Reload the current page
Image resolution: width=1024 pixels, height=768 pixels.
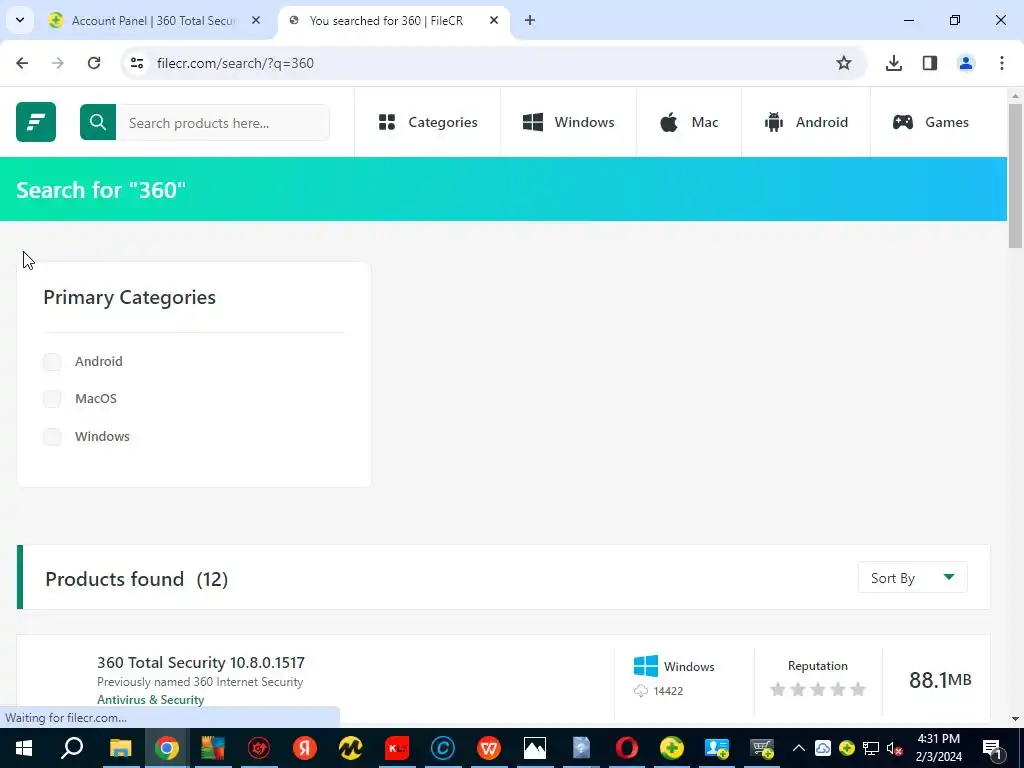(94, 63)
